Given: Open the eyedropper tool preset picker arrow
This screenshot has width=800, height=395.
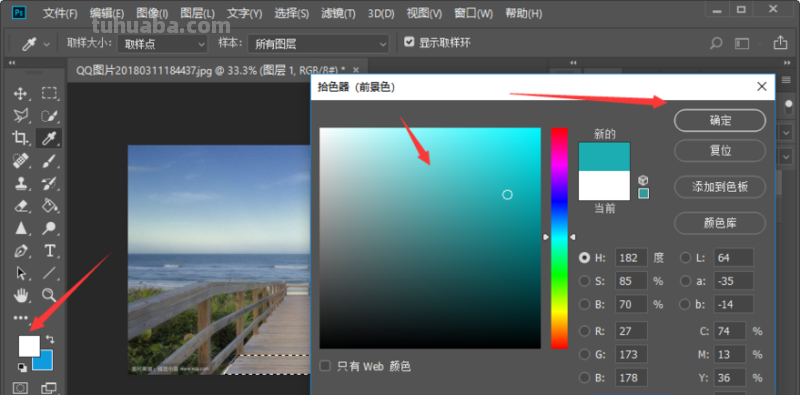Looking at the screenshot, I should [47, 44].
